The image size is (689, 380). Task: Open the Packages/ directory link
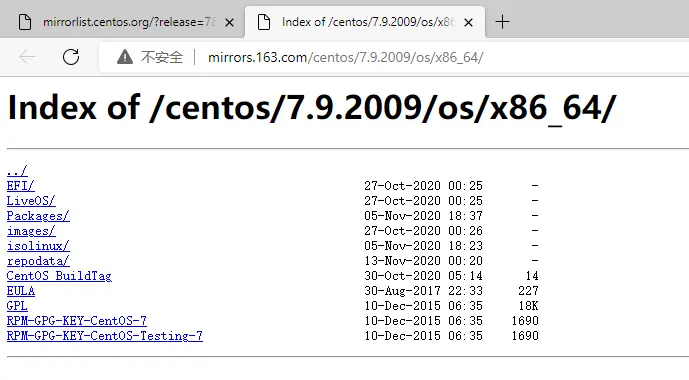tap(38, 216)
